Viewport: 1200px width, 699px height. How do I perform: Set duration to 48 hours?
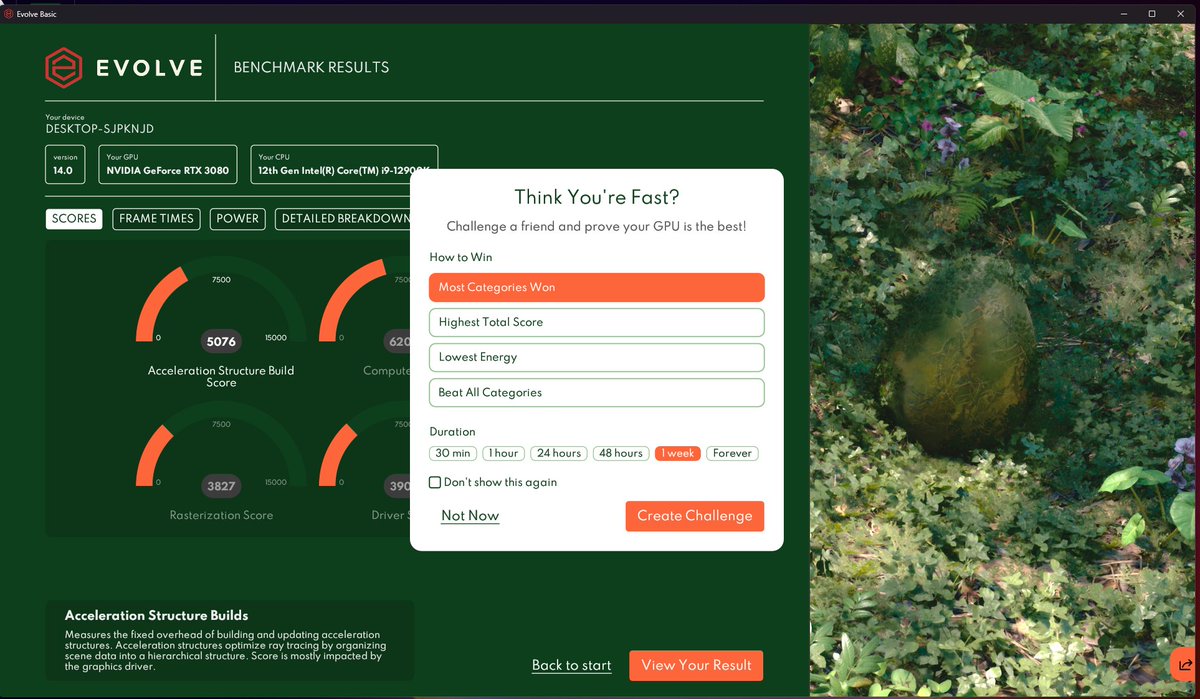click(x=620, y=453)
